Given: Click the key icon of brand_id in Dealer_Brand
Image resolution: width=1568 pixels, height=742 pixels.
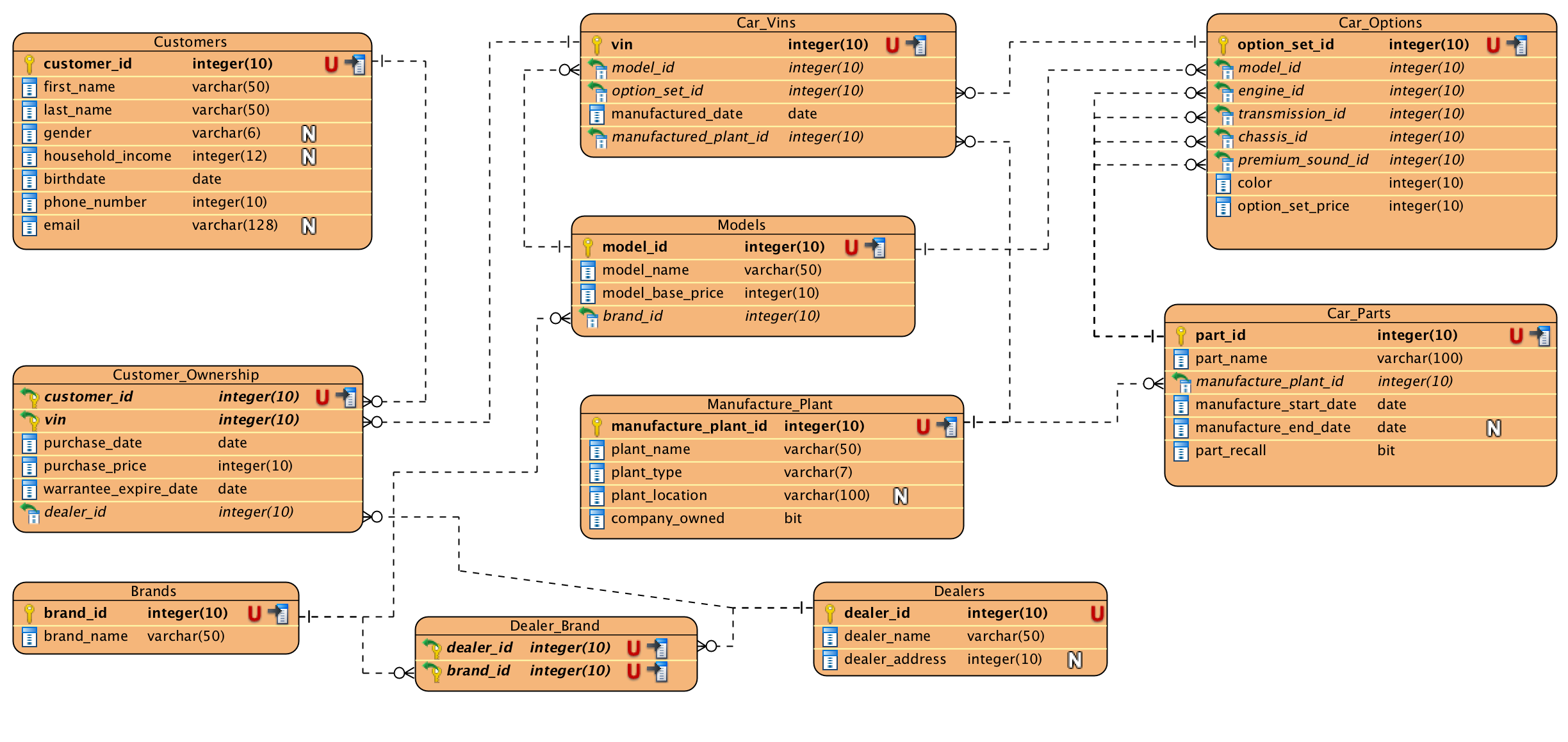Looking at the screenshot, I should [x=432, y=672].
